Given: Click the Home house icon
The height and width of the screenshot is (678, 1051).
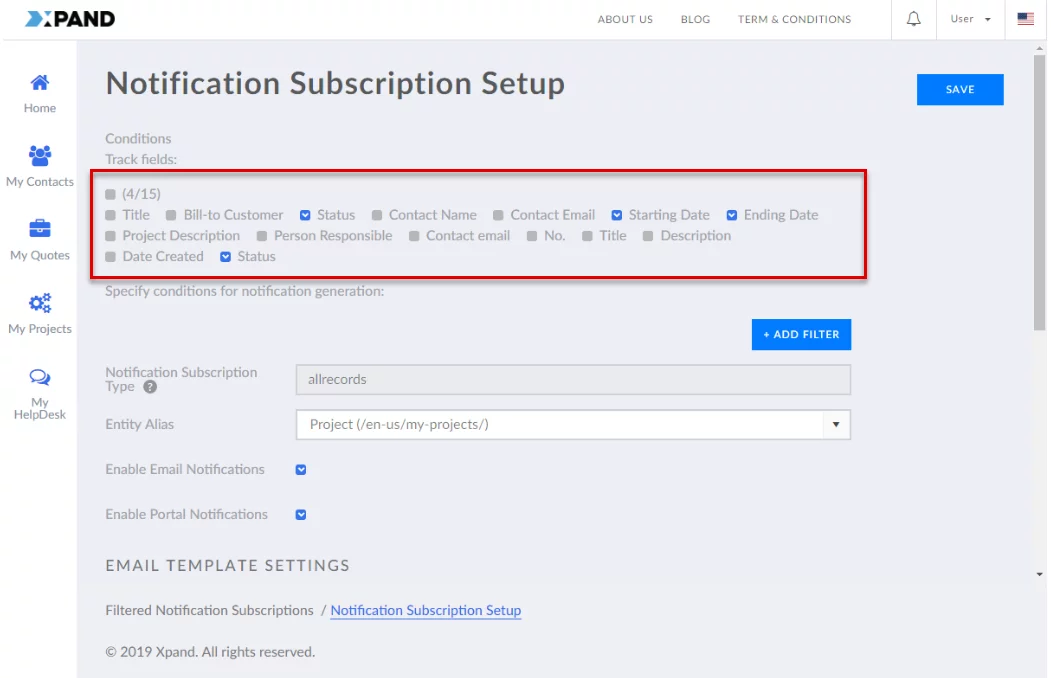Looking at the screenshot, I should click(40, 82).
